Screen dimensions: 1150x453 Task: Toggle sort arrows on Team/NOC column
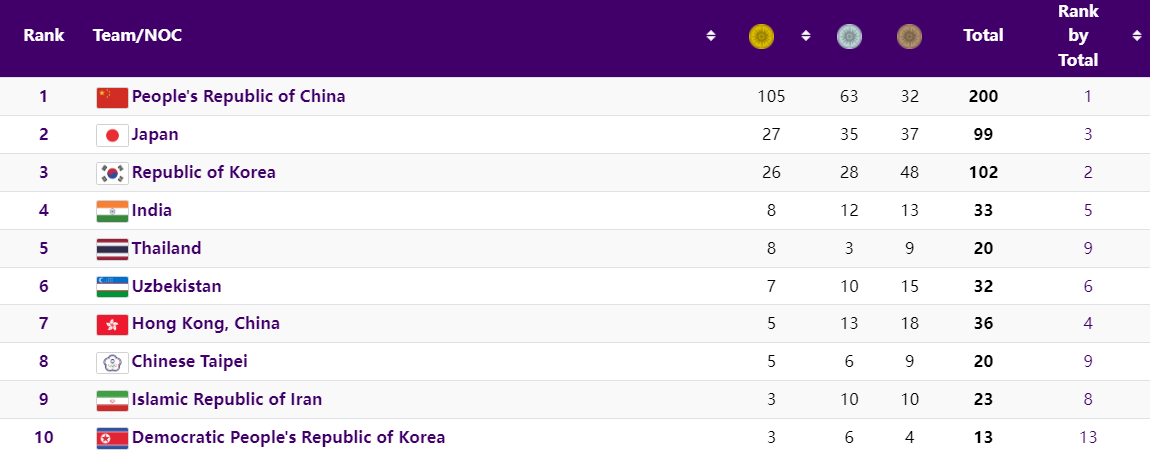tap(711, 36)
